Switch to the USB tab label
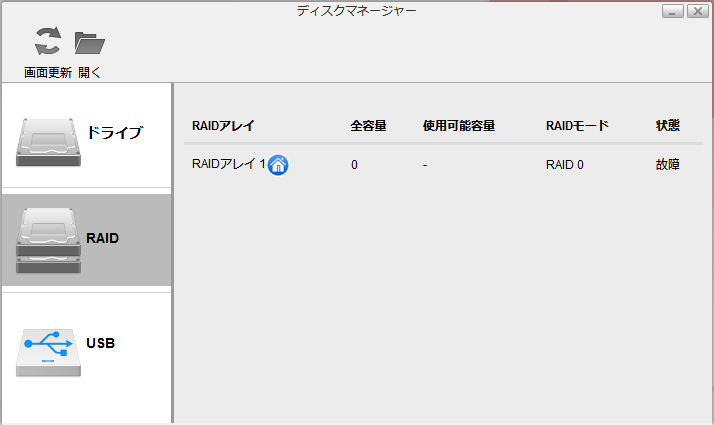 click(101, 343)
